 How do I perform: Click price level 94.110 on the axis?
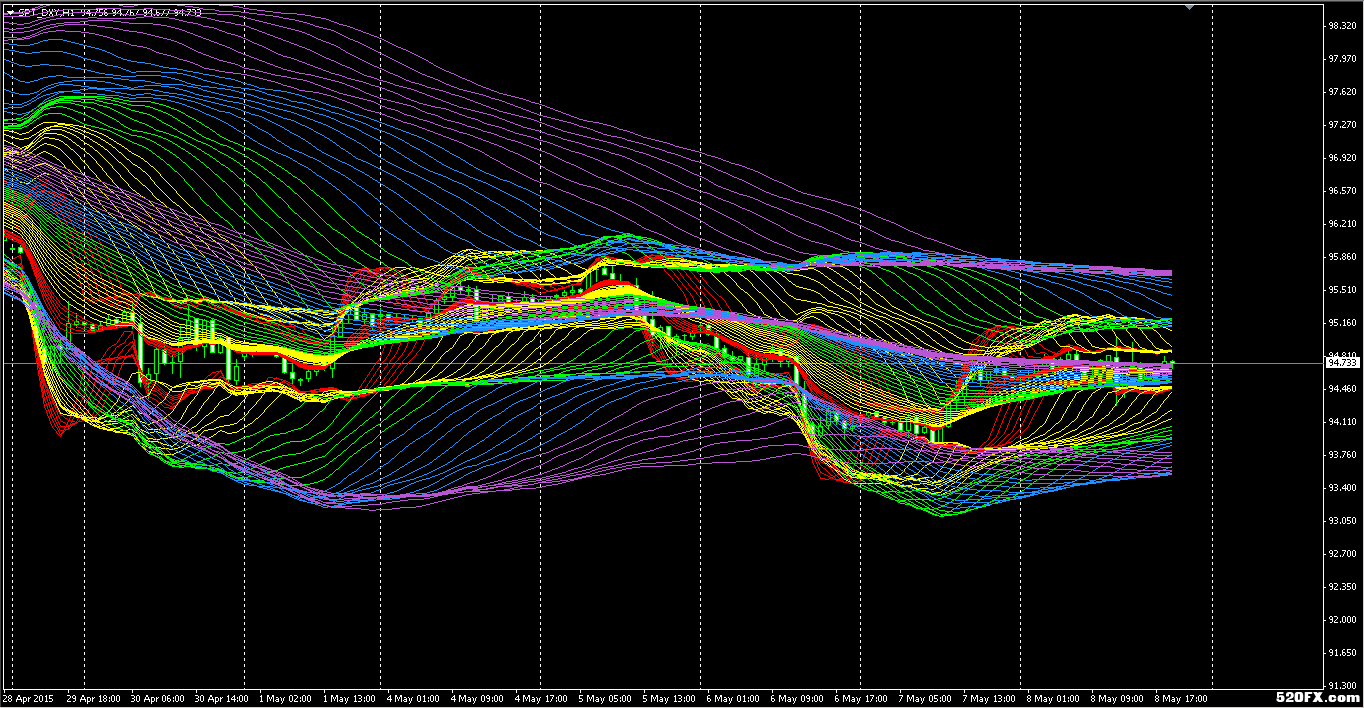tap(1343, 422)
